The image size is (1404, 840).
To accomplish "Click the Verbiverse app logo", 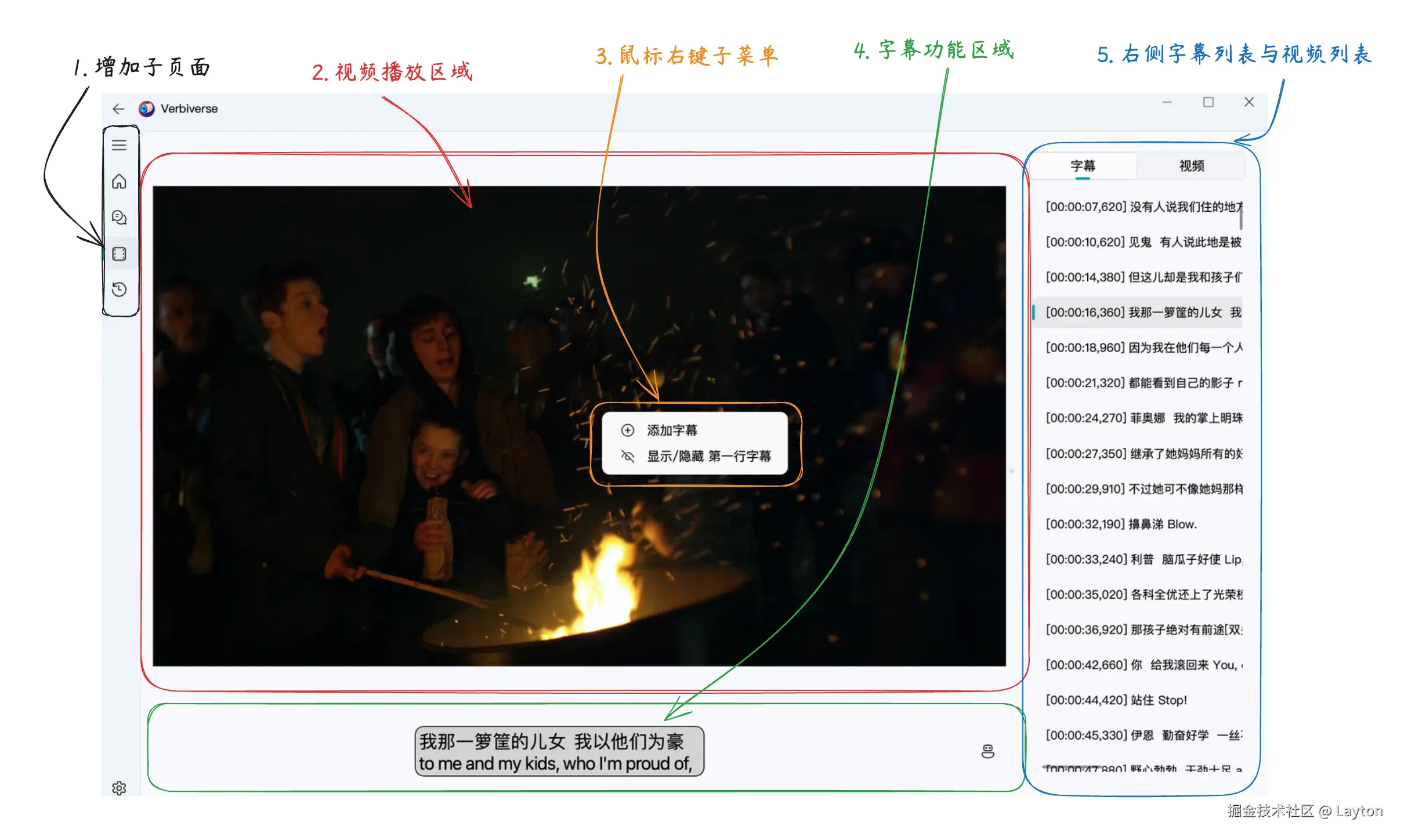I will click(146, 108).
